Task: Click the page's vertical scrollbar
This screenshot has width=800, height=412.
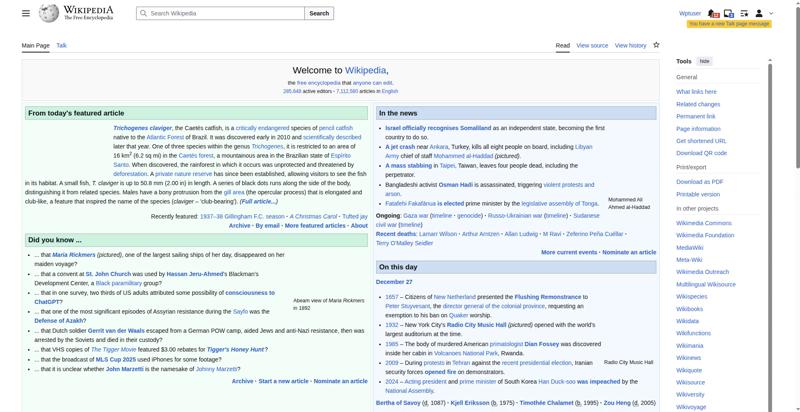Action: coord(795,200)
